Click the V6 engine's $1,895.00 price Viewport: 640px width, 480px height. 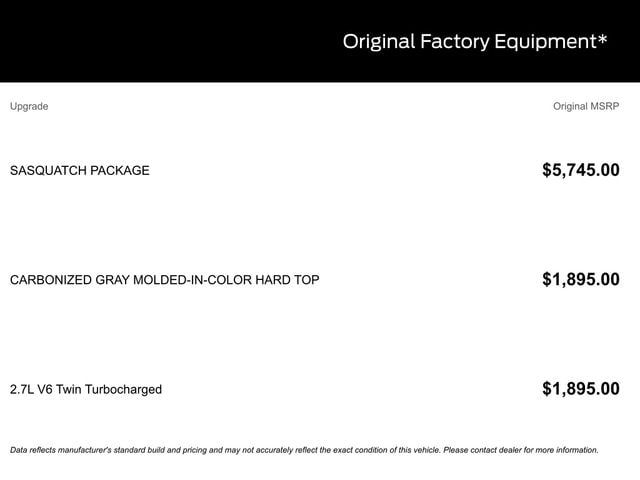click(x=580, y=389)
